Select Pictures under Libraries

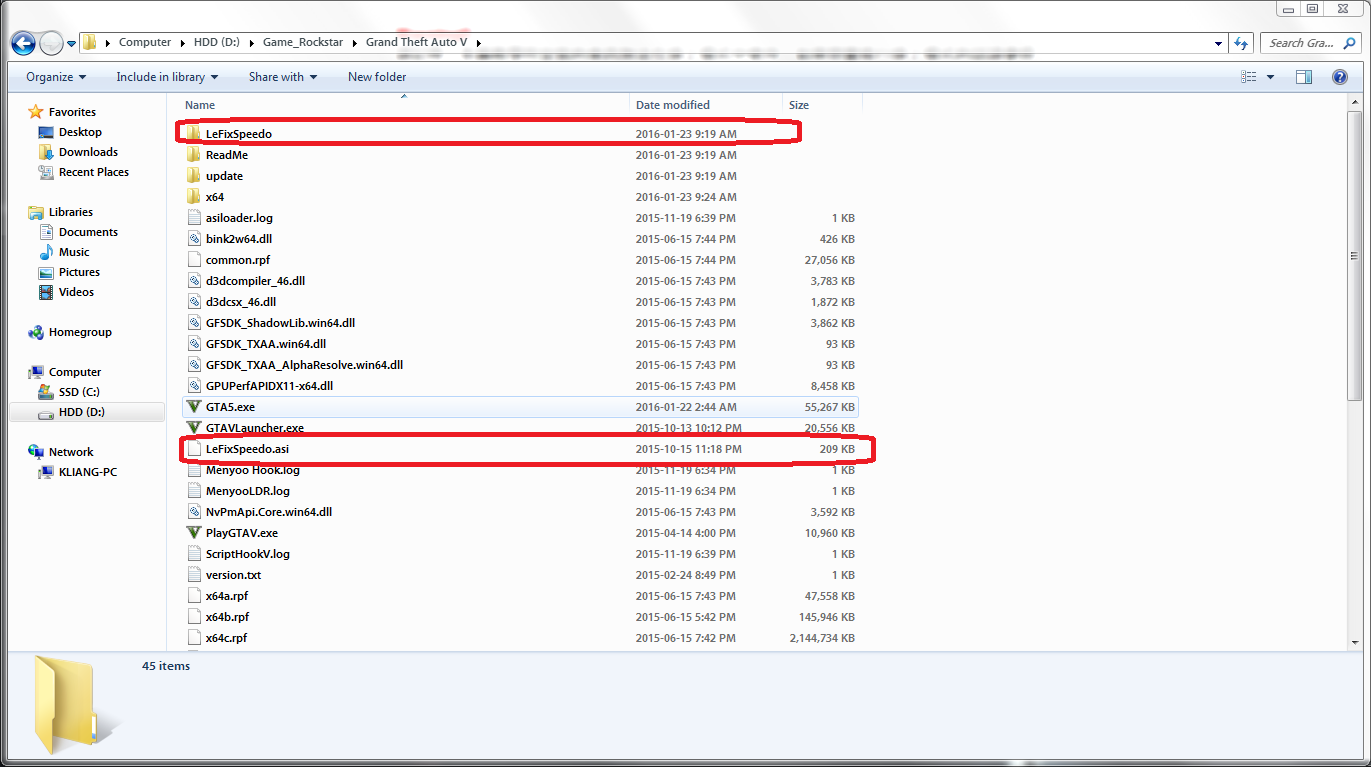coord(79,272)
